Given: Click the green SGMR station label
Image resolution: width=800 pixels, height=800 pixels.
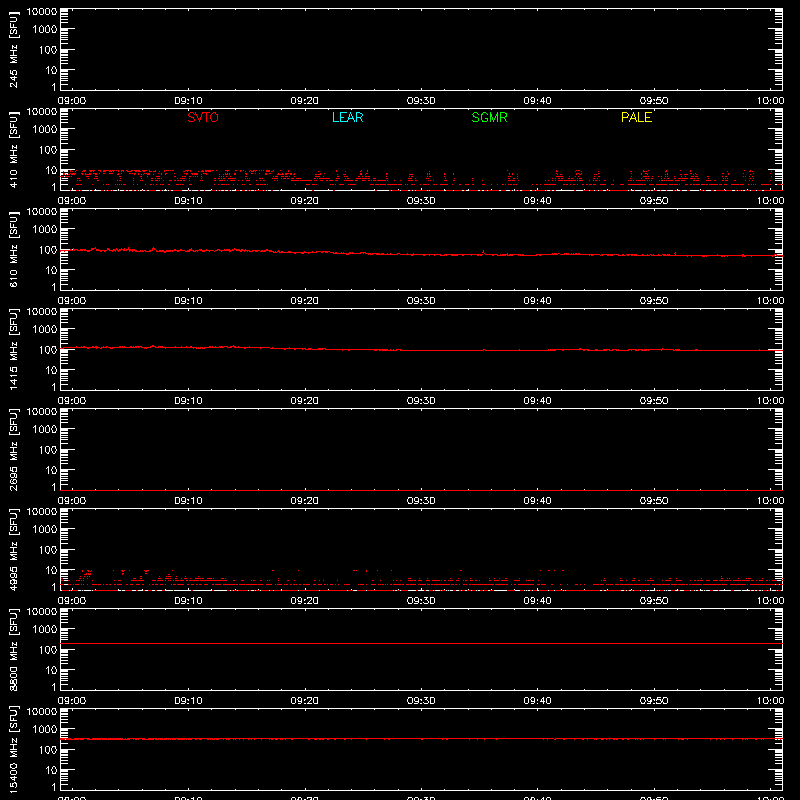Looking at the screenshot, I should pyautogui.click(x=489, y=117).
